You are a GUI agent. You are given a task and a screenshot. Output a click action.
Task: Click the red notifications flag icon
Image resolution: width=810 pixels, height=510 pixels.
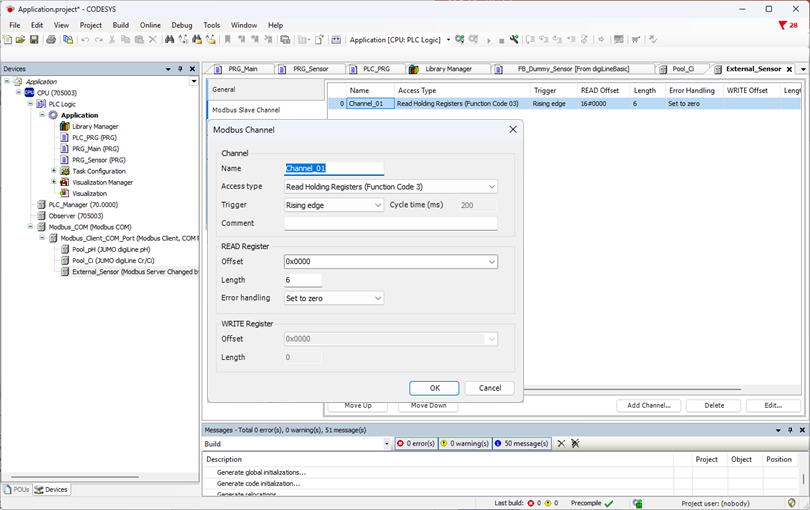pos(783,25)
